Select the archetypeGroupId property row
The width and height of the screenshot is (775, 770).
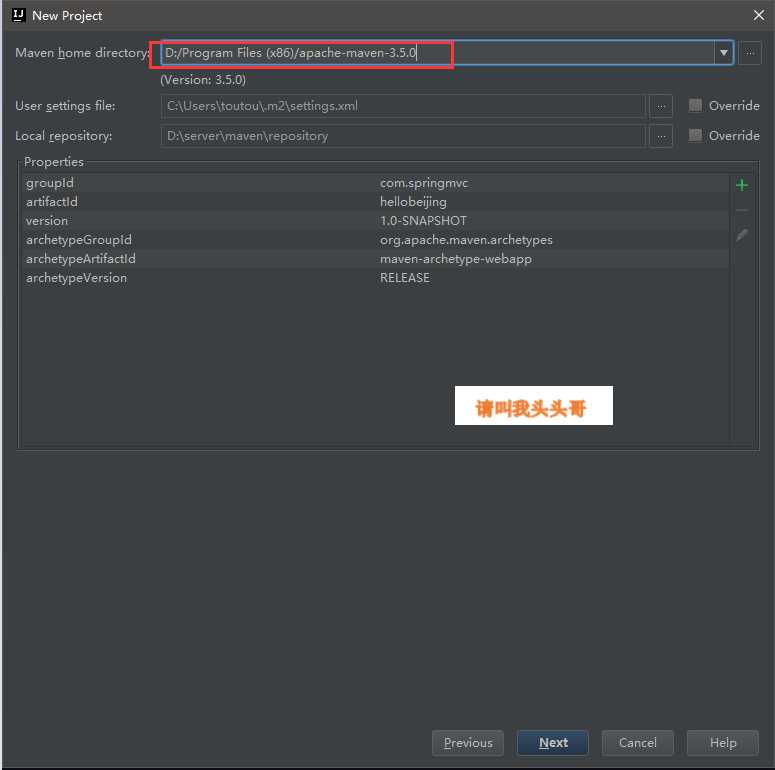click(x=375, y=240)
